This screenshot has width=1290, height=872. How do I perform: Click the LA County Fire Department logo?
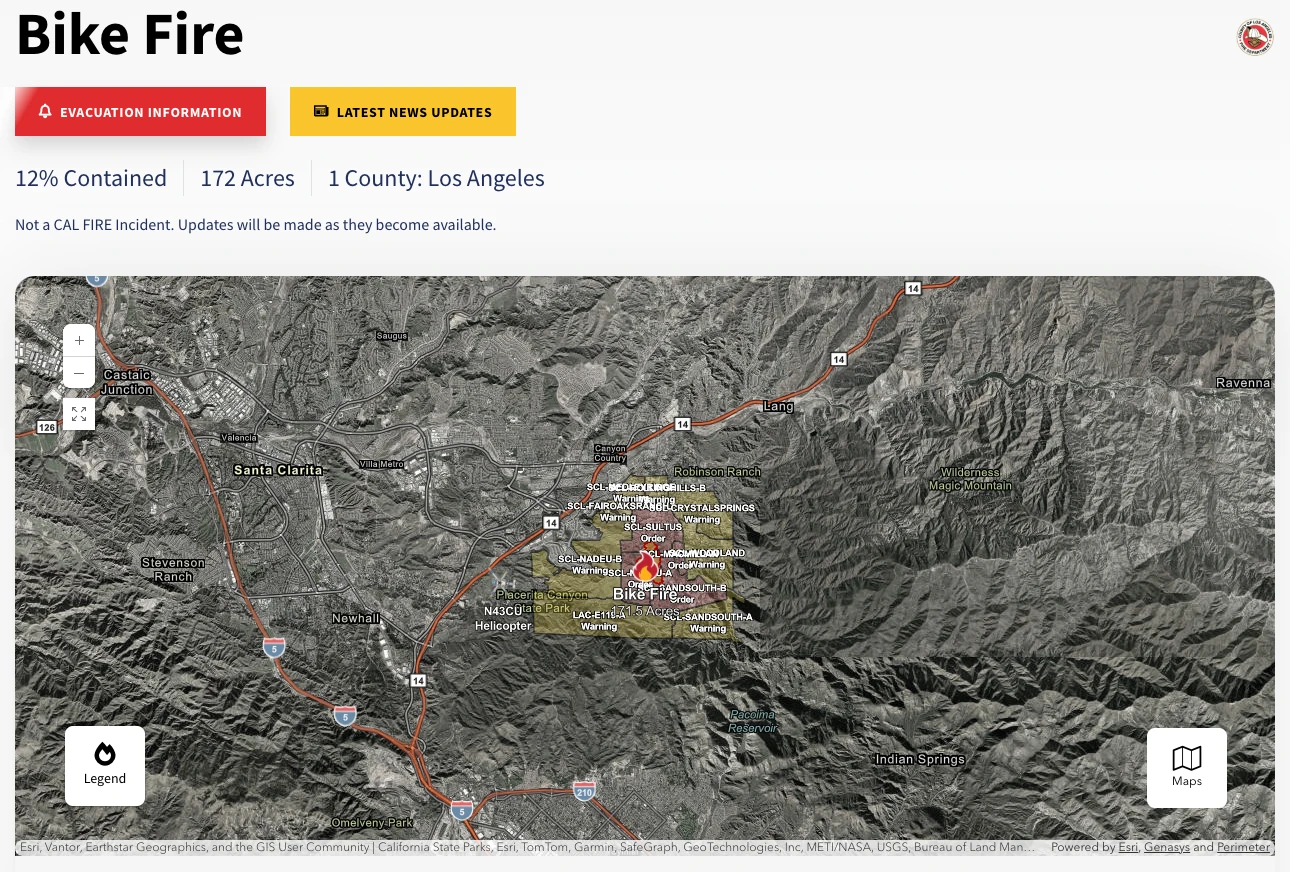point(1255,37)
